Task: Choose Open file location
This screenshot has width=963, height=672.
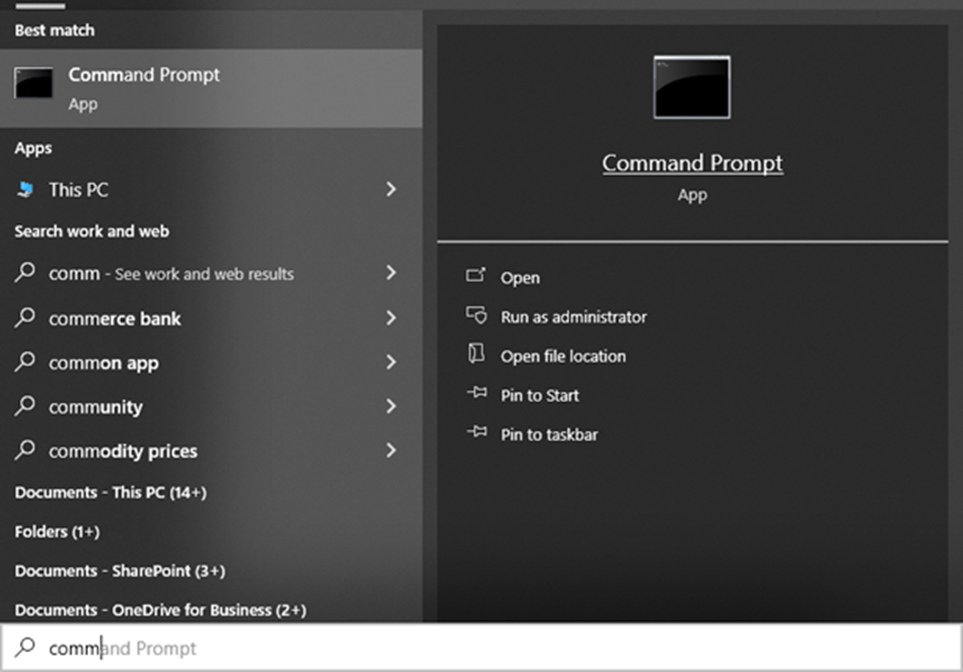Action: click(563, 356)
